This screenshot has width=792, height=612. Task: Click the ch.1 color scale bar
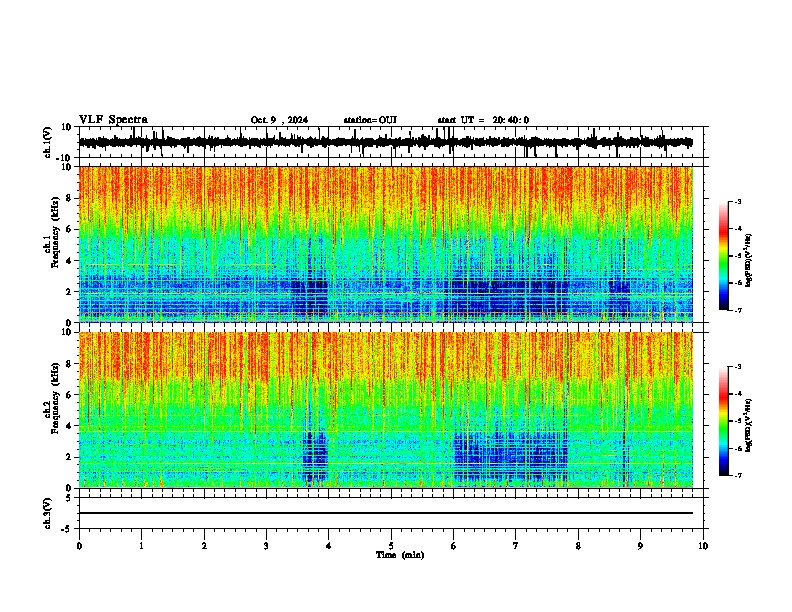[x=724, y=256]
